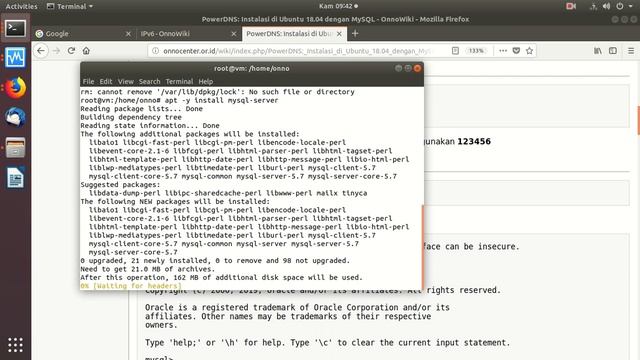Open the network status indicator
This screenshot has height=360, width=640.
point(593,6)
